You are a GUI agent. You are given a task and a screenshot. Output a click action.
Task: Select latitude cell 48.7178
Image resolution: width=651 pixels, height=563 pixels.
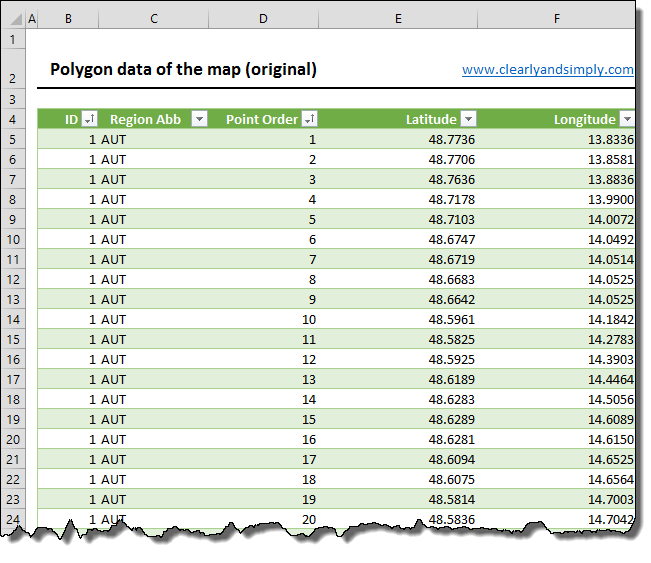(x=398, y=199)
